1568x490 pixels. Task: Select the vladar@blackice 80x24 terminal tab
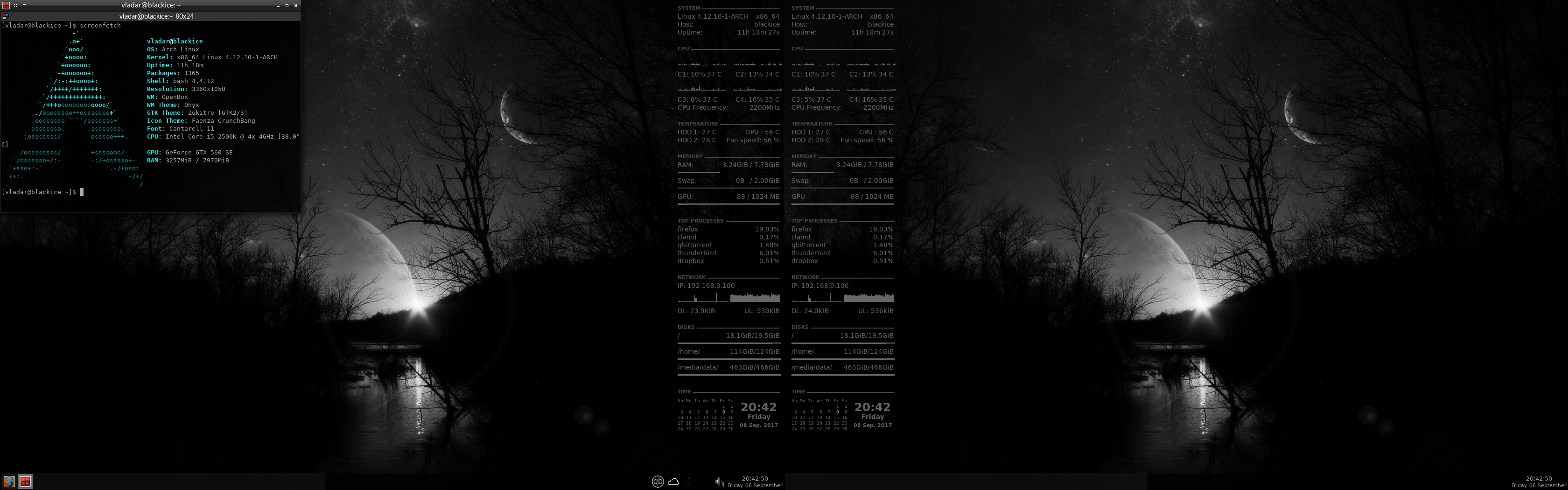click(x=151, y=16)
